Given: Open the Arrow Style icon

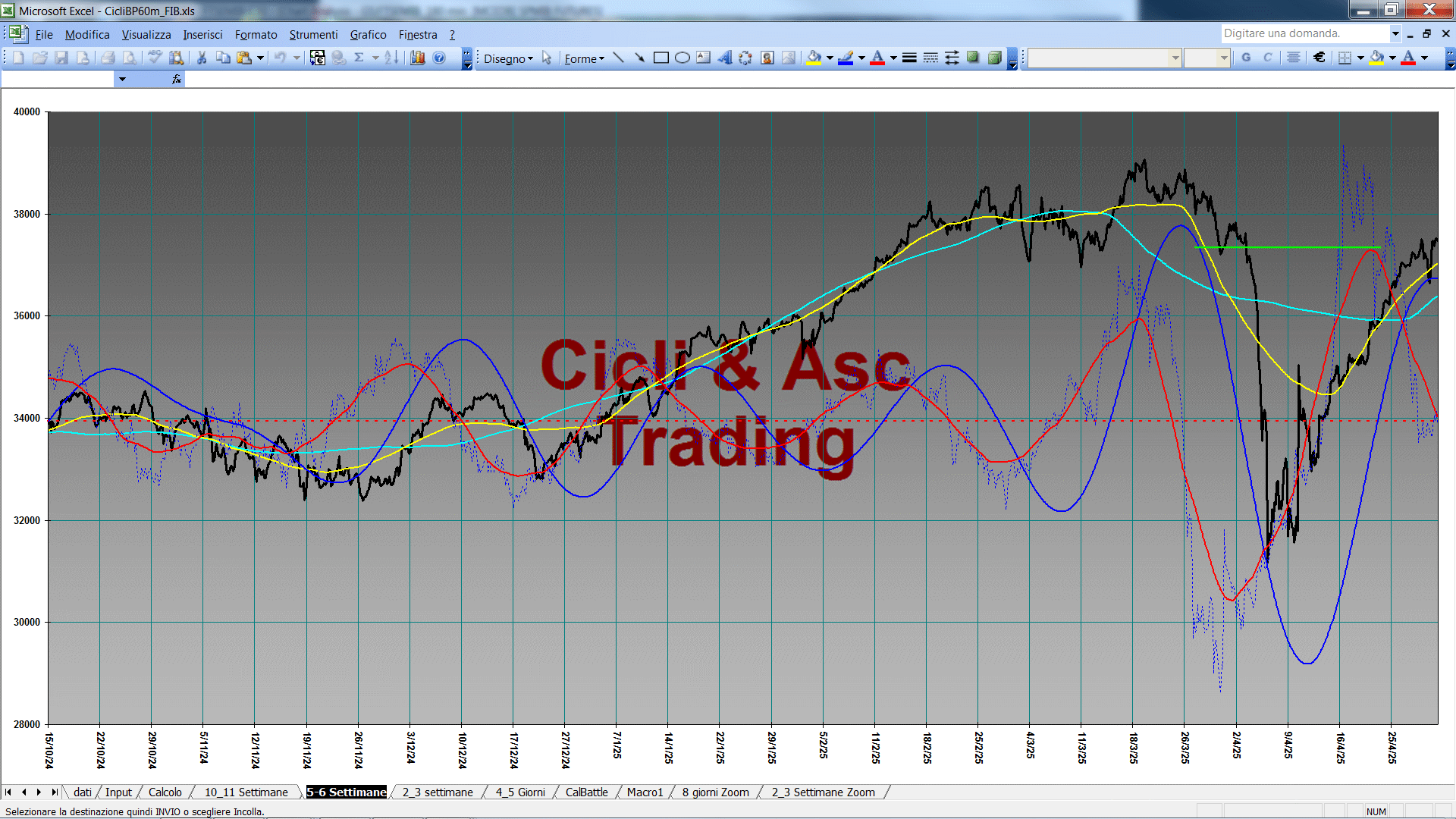Looking at the screenshot, I should pos(952,58).
